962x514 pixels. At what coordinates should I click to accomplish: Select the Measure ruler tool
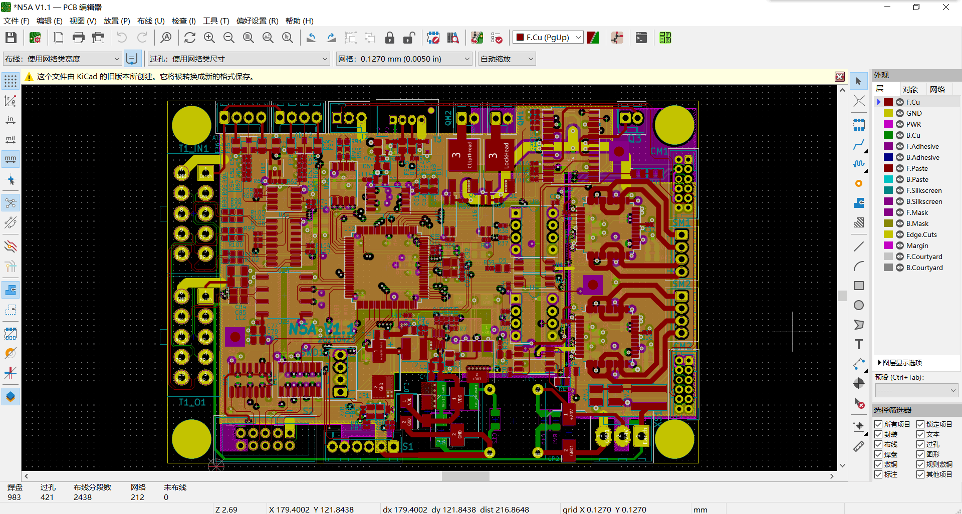[859, 446]
